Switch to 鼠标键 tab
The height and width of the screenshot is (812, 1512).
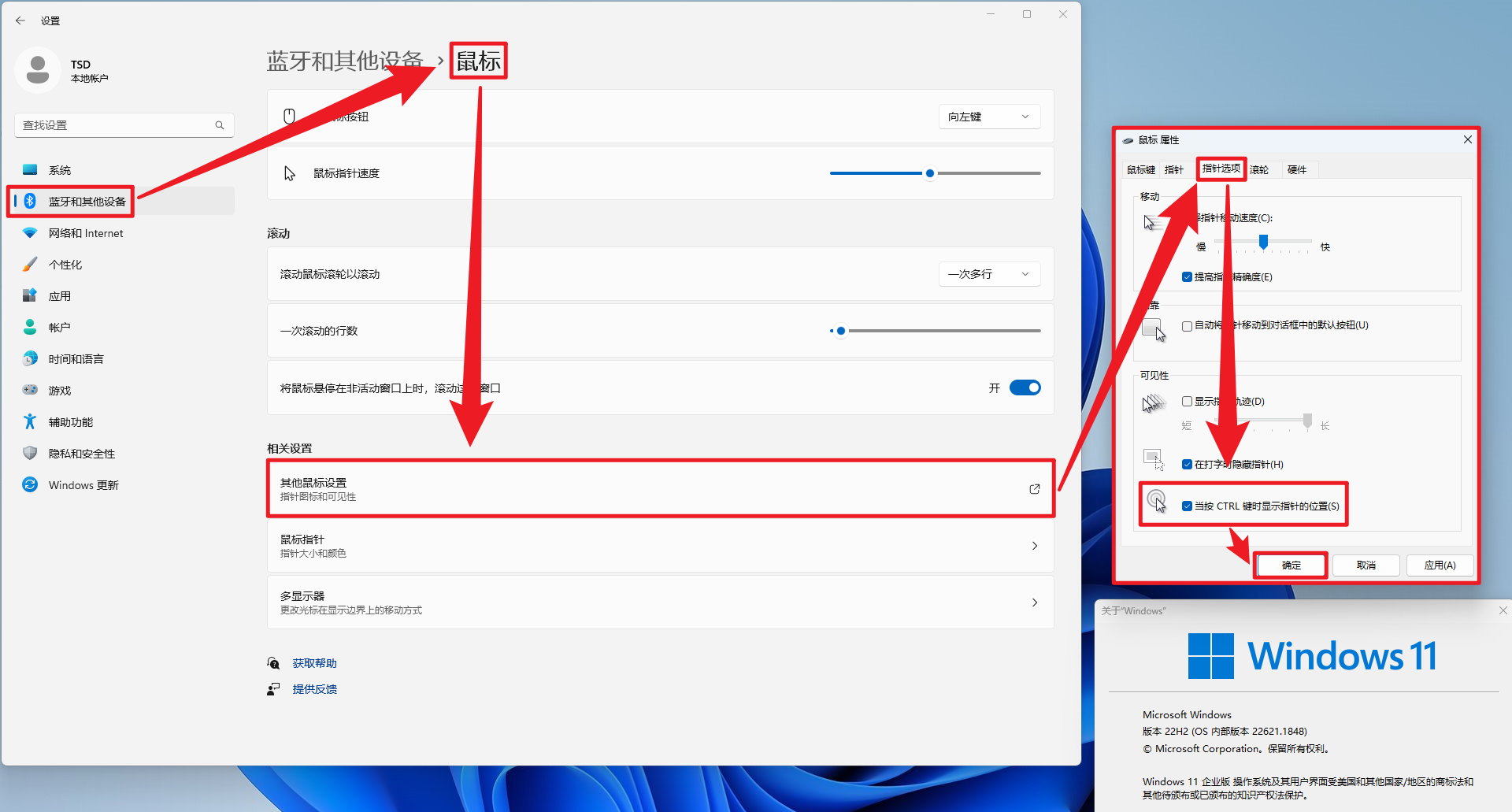coord(1141,170)
